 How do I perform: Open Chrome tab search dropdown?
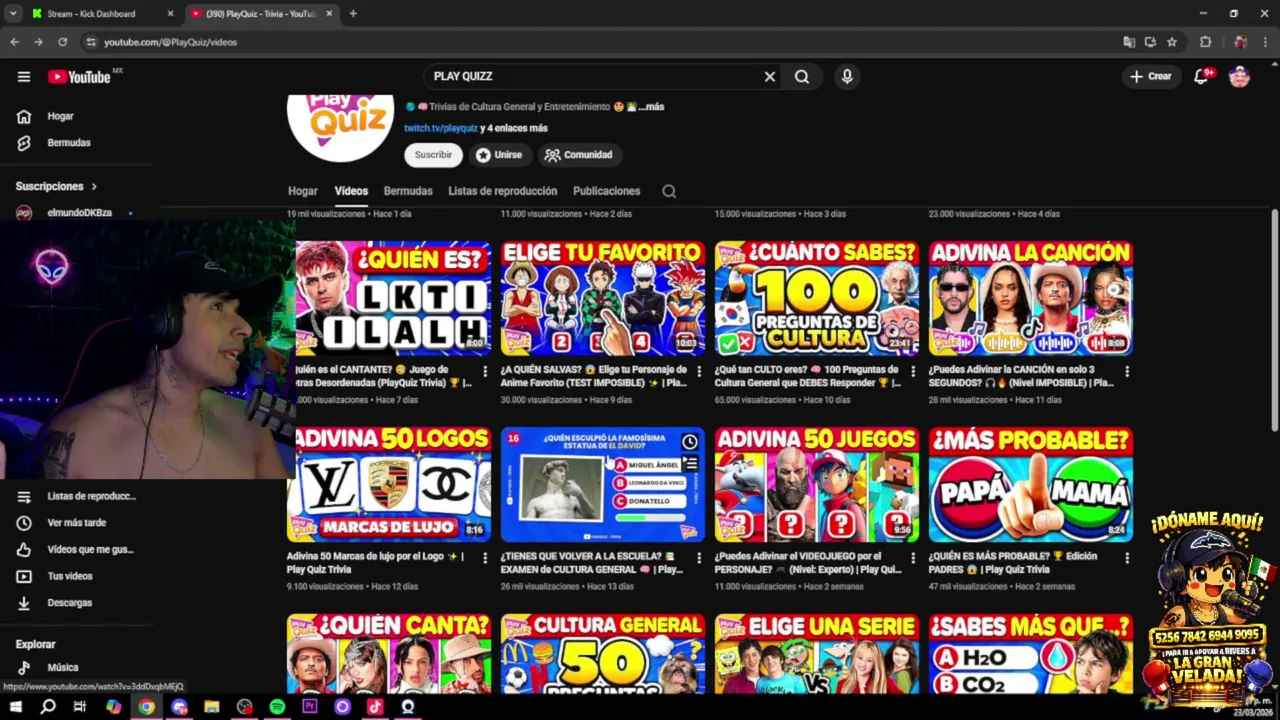coord(13,13)
